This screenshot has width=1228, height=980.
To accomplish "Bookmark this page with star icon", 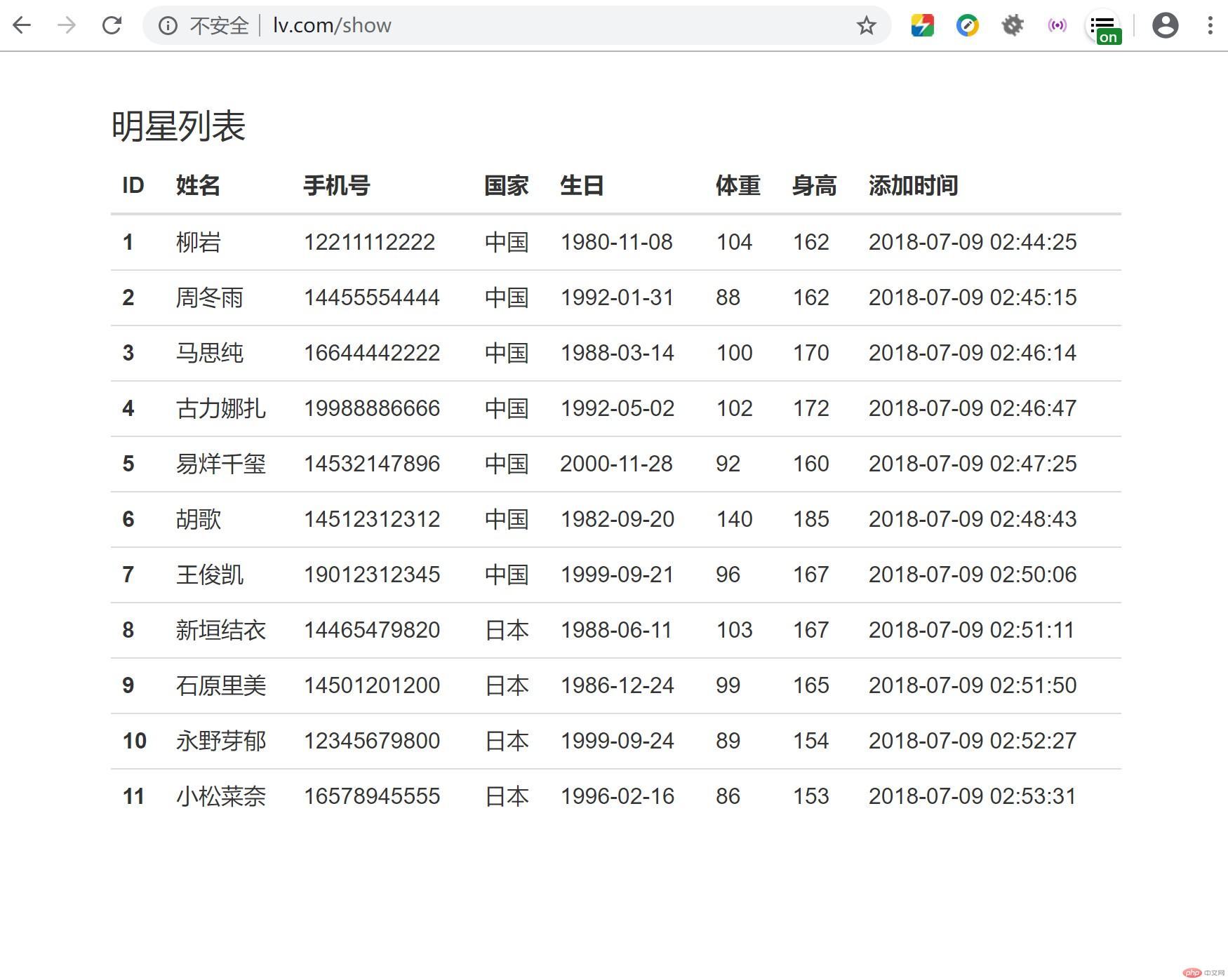I will coord(867,26).
